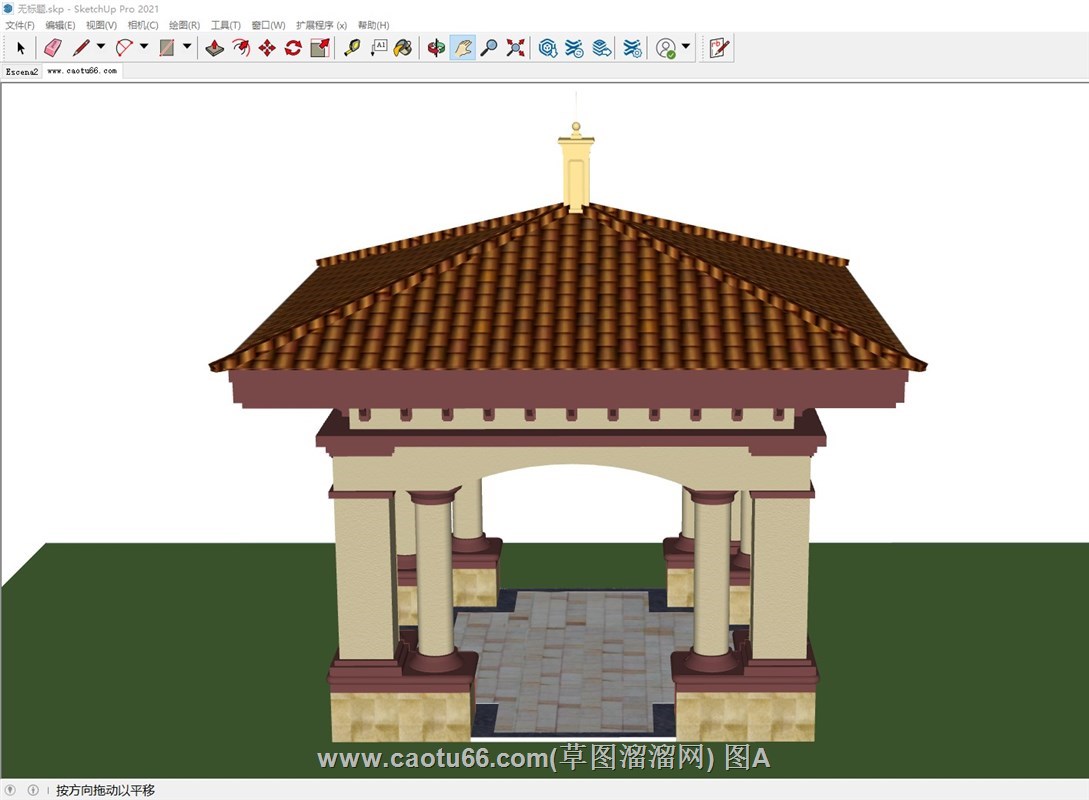Expand the user account dropdown arrow
Image resolution: width=1089 pixels, height=800 pixels.
[x=686, y=47]
